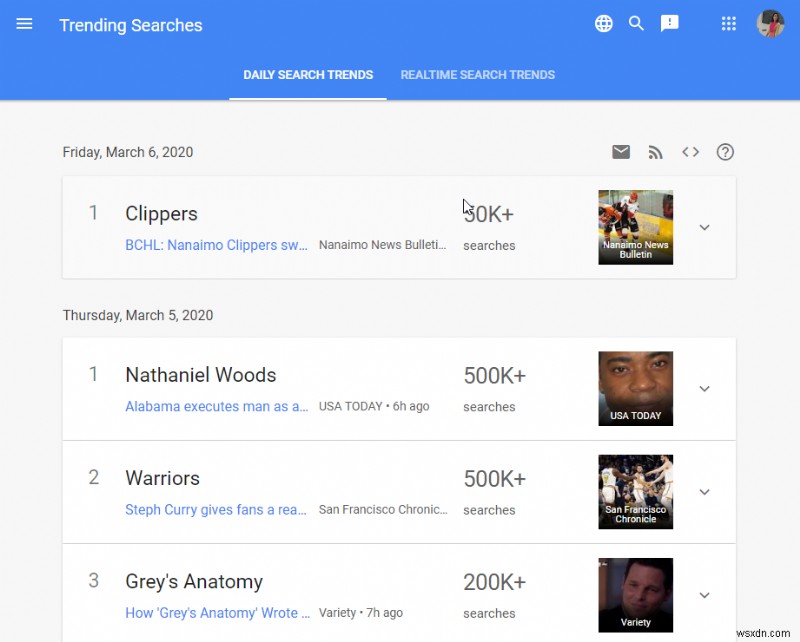The height and width of the screenshot is (642, 800).
Task: Expand the Clippers trend details
Action: pos(705,227)
